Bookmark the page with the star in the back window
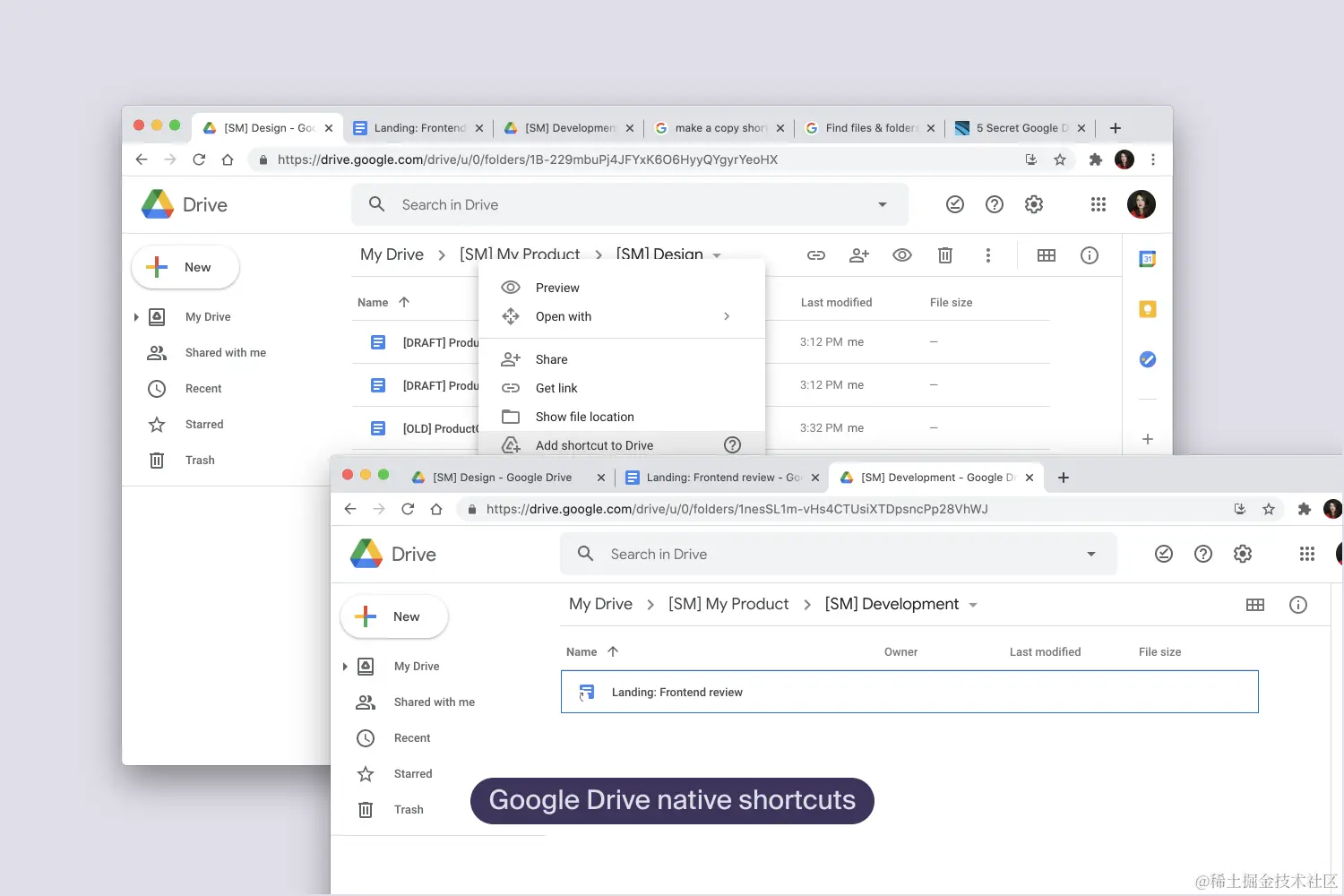Screen dimensions: 1344x896 1060,159
